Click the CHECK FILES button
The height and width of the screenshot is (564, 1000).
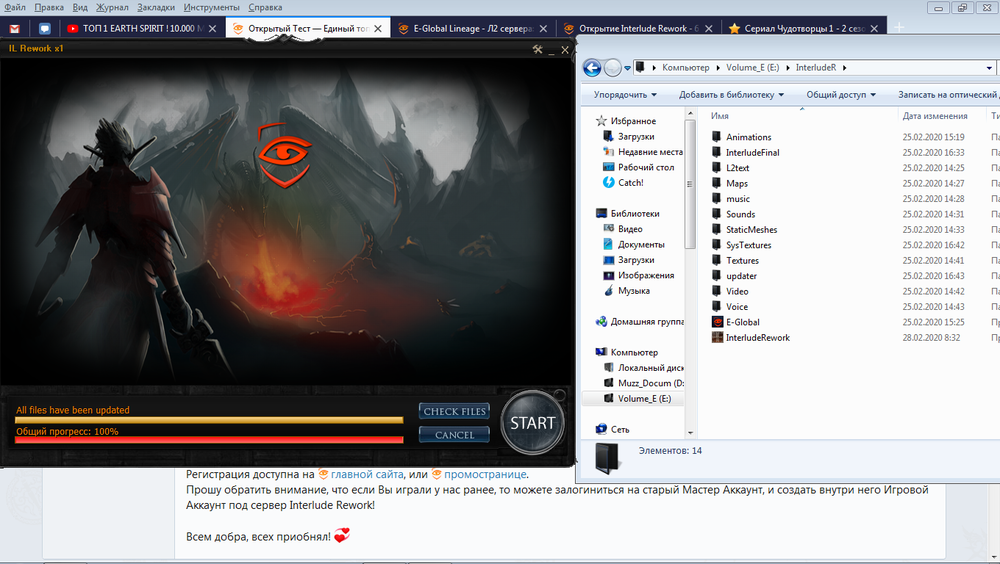coord(454,411)
